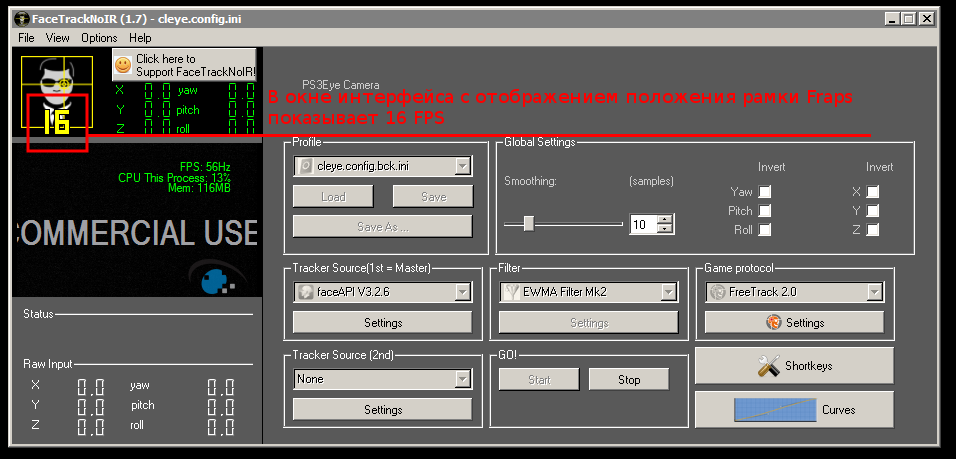956x459 pixels.
Task: Click the FaceTrackNoIR title bar icon
Action: point(22,19)
